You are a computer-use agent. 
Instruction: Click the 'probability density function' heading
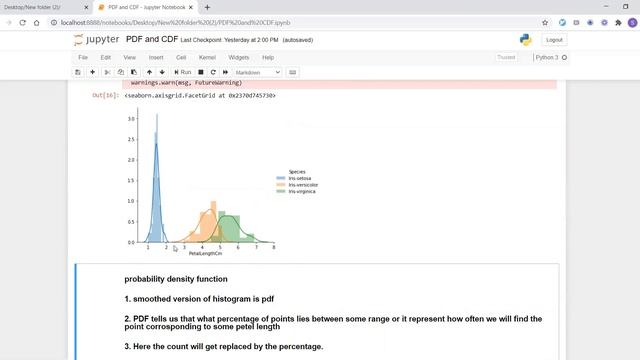coord(176,279)
